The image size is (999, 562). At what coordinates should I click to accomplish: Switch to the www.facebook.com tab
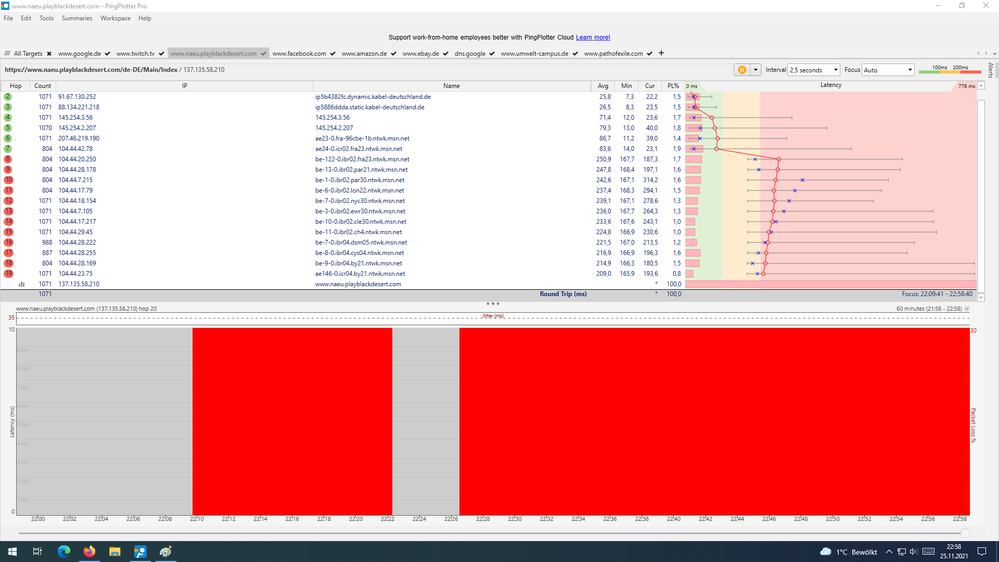(299, 54)
